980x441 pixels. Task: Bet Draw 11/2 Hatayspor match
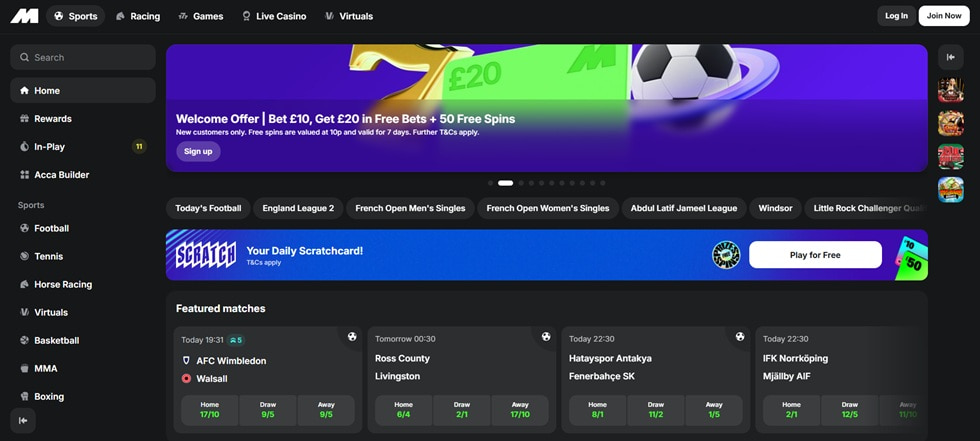(x=656, y=410)
